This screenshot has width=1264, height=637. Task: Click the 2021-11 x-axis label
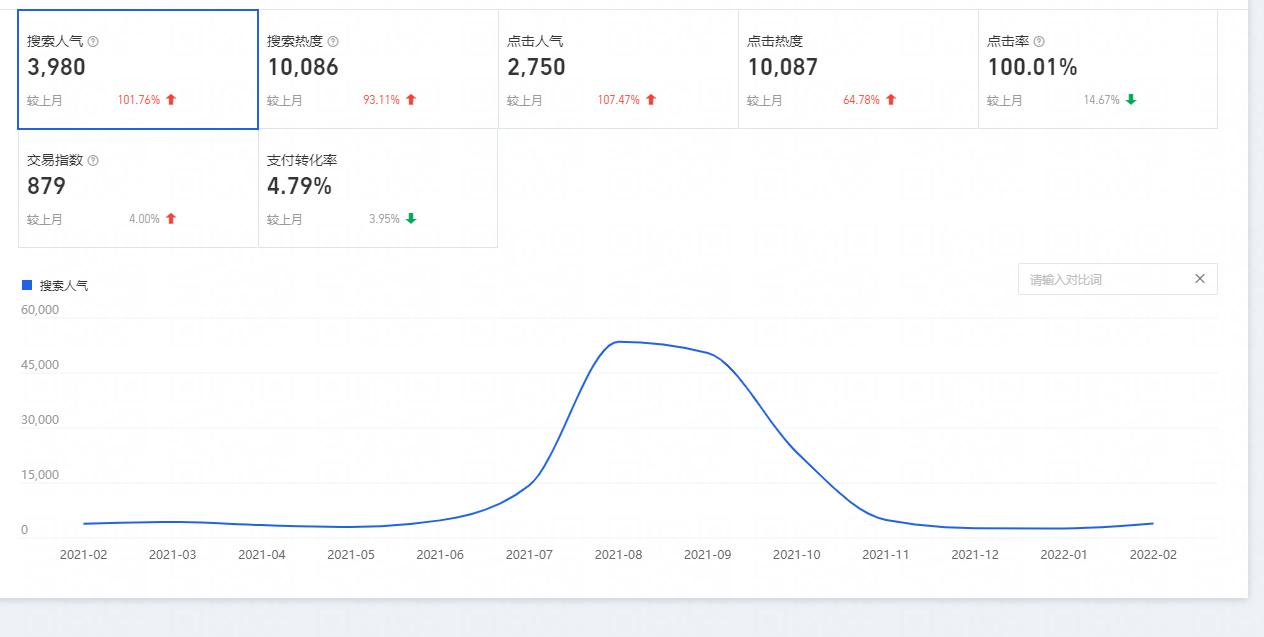pos(886,555)
